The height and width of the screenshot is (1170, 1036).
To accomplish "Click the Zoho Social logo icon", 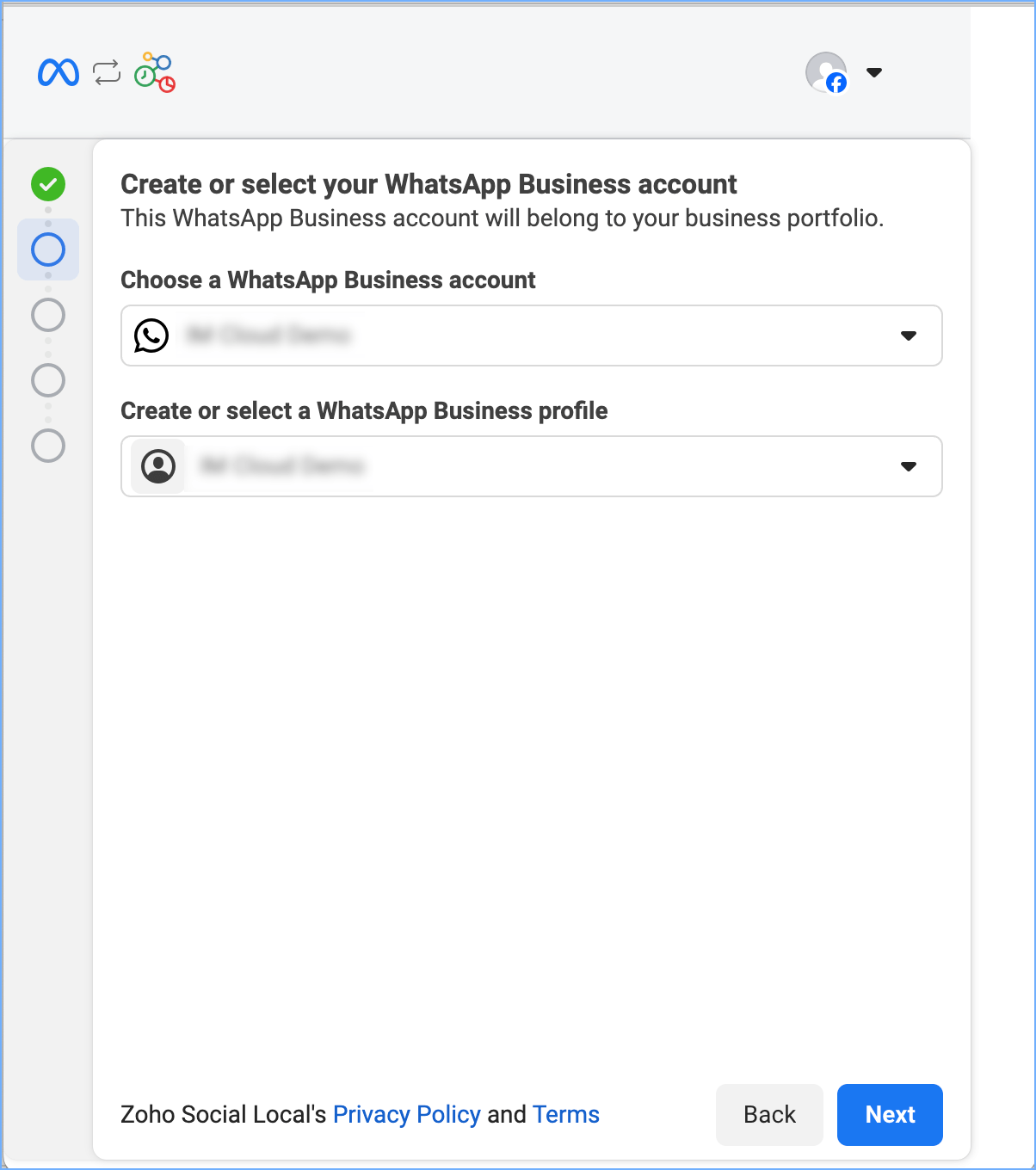I will pos(155,73).
